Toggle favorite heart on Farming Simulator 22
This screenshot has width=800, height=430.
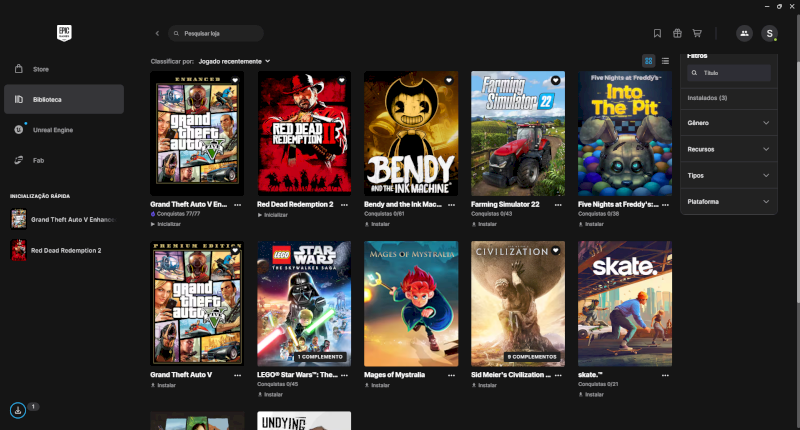point(556,80)
